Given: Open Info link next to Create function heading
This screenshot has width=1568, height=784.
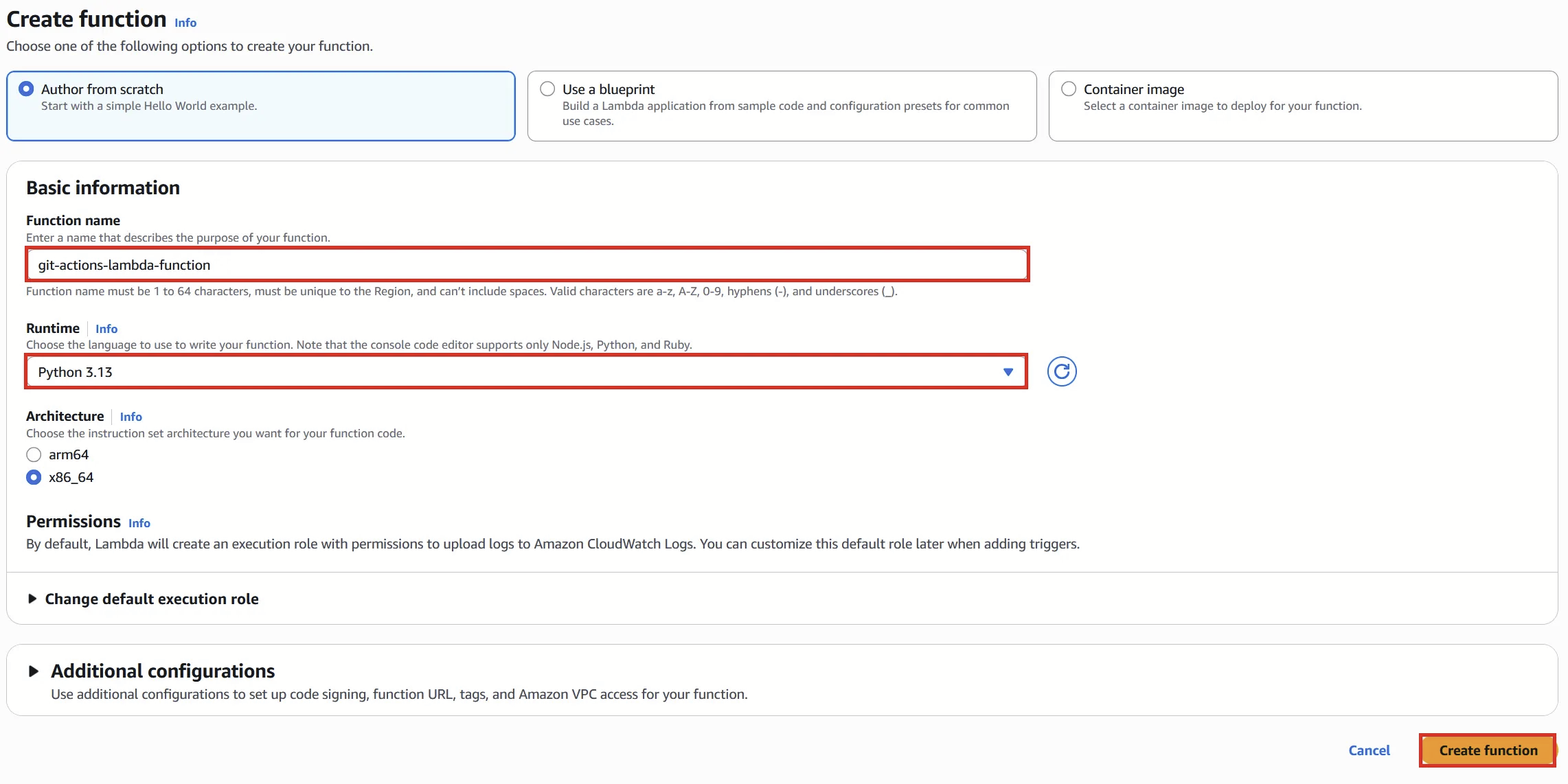Looking at the screenshot, I should click(x=185, y=23).
